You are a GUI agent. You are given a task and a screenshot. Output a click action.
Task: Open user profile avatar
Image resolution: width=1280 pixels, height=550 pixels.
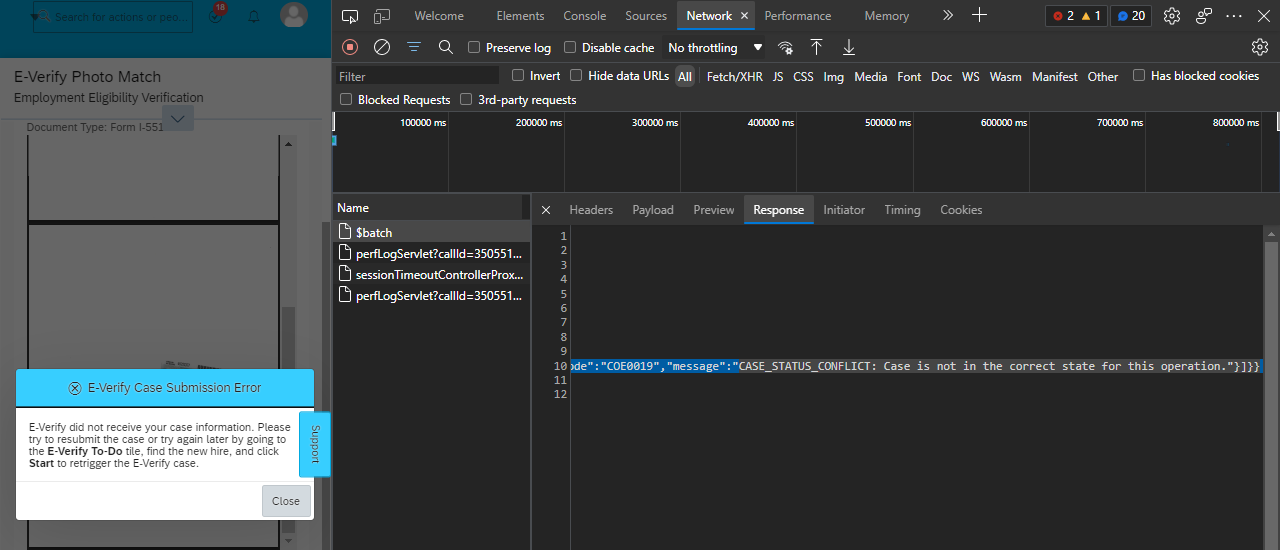tap(294, 15)
